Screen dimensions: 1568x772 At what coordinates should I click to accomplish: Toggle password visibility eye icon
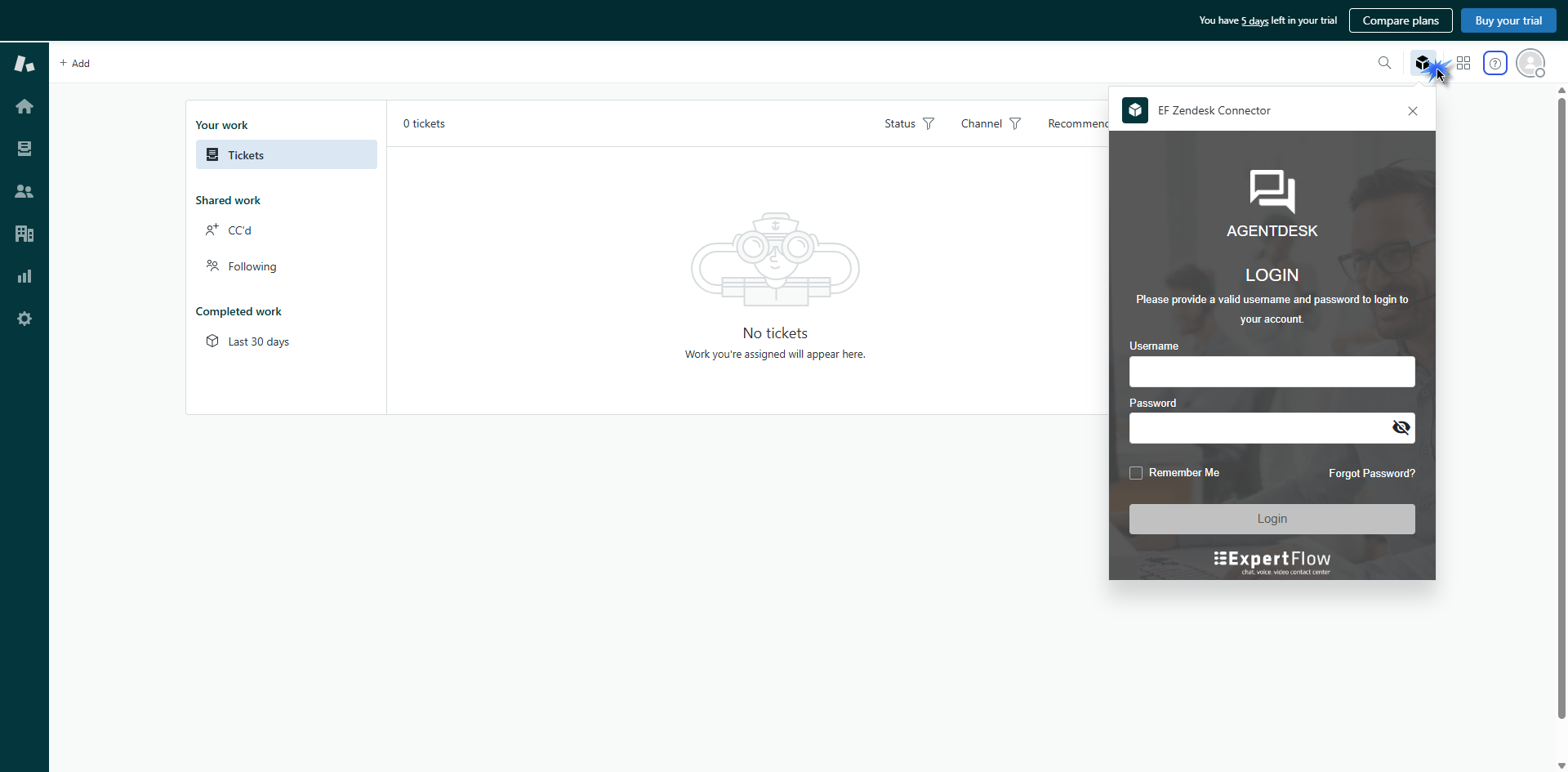click(x=1401, y=427)
